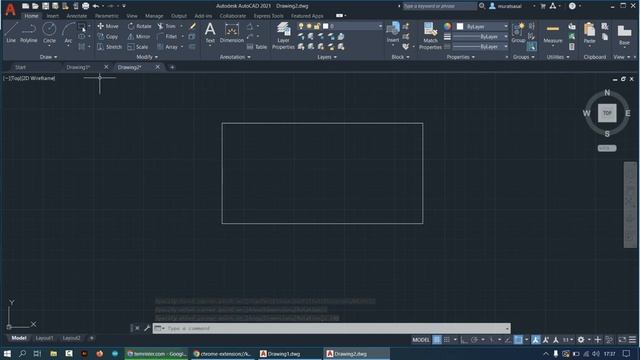The width and height of the screenshot is (640, 360).
Task: Click the Move modify tool
Action: coord(108,26)
